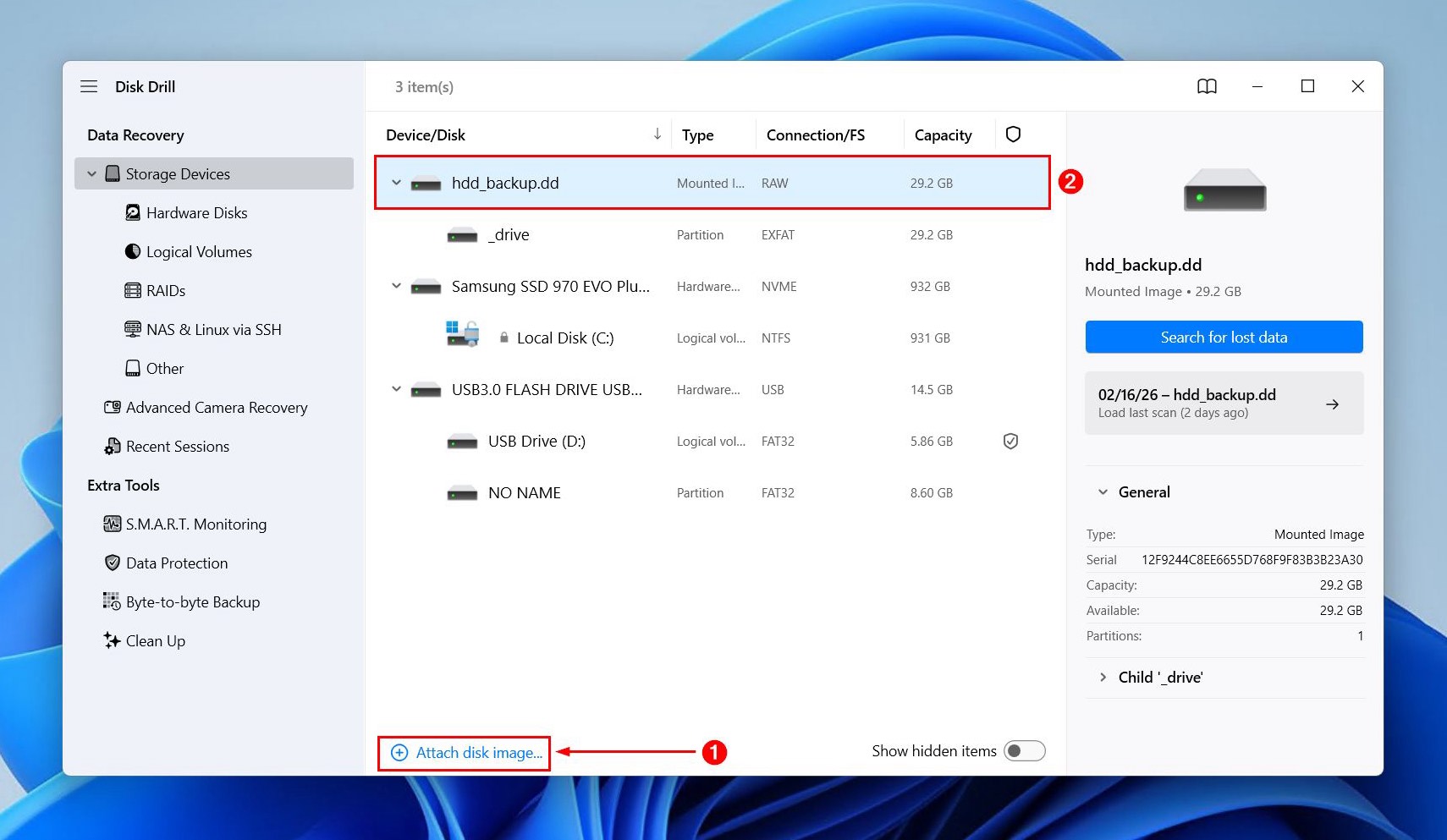Collapse the Samsung SSD 970 EVO entry
1447x840 pixels.
[395, 286]
